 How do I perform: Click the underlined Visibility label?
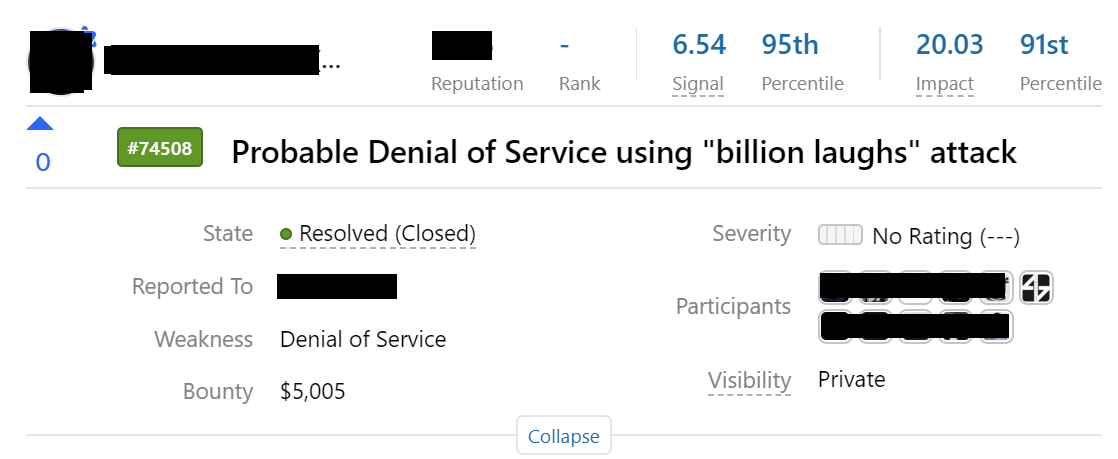pyautogui.click(x=749, y=380)
